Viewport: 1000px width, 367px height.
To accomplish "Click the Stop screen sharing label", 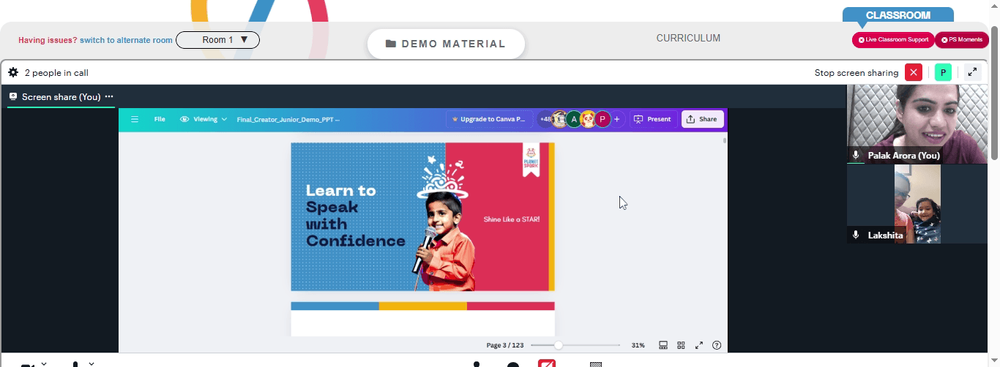I will (x=856, y=73).
